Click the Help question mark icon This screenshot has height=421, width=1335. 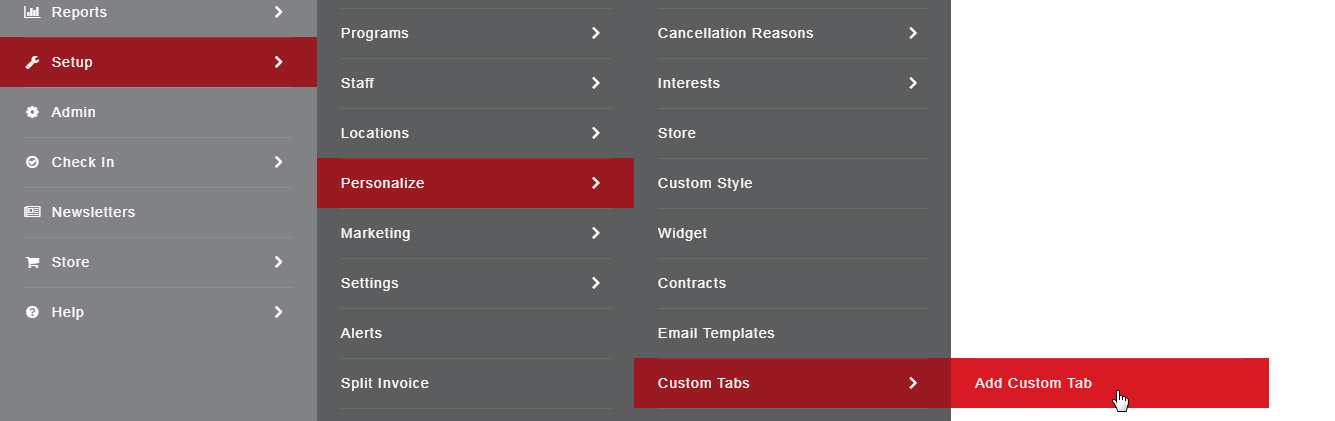(x=32, y=312)
